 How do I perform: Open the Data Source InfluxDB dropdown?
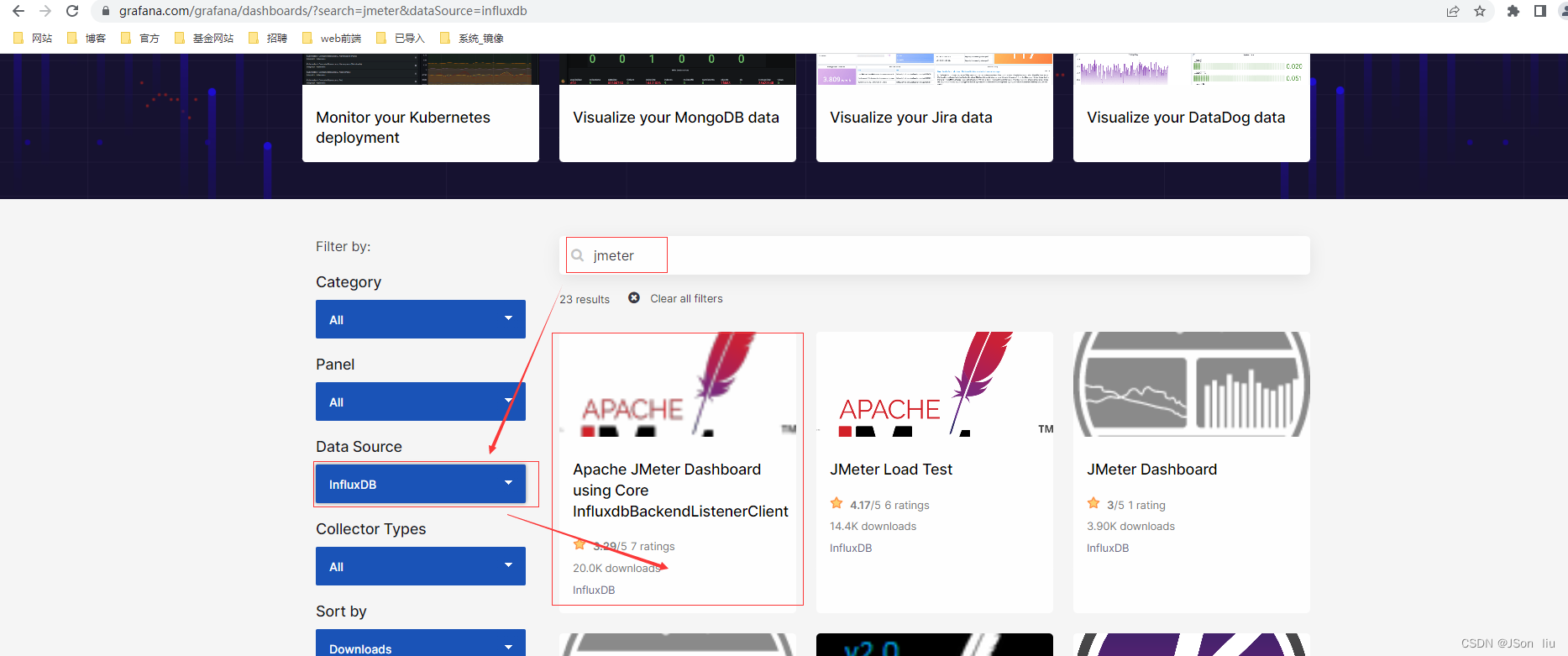tap(421, 484)
